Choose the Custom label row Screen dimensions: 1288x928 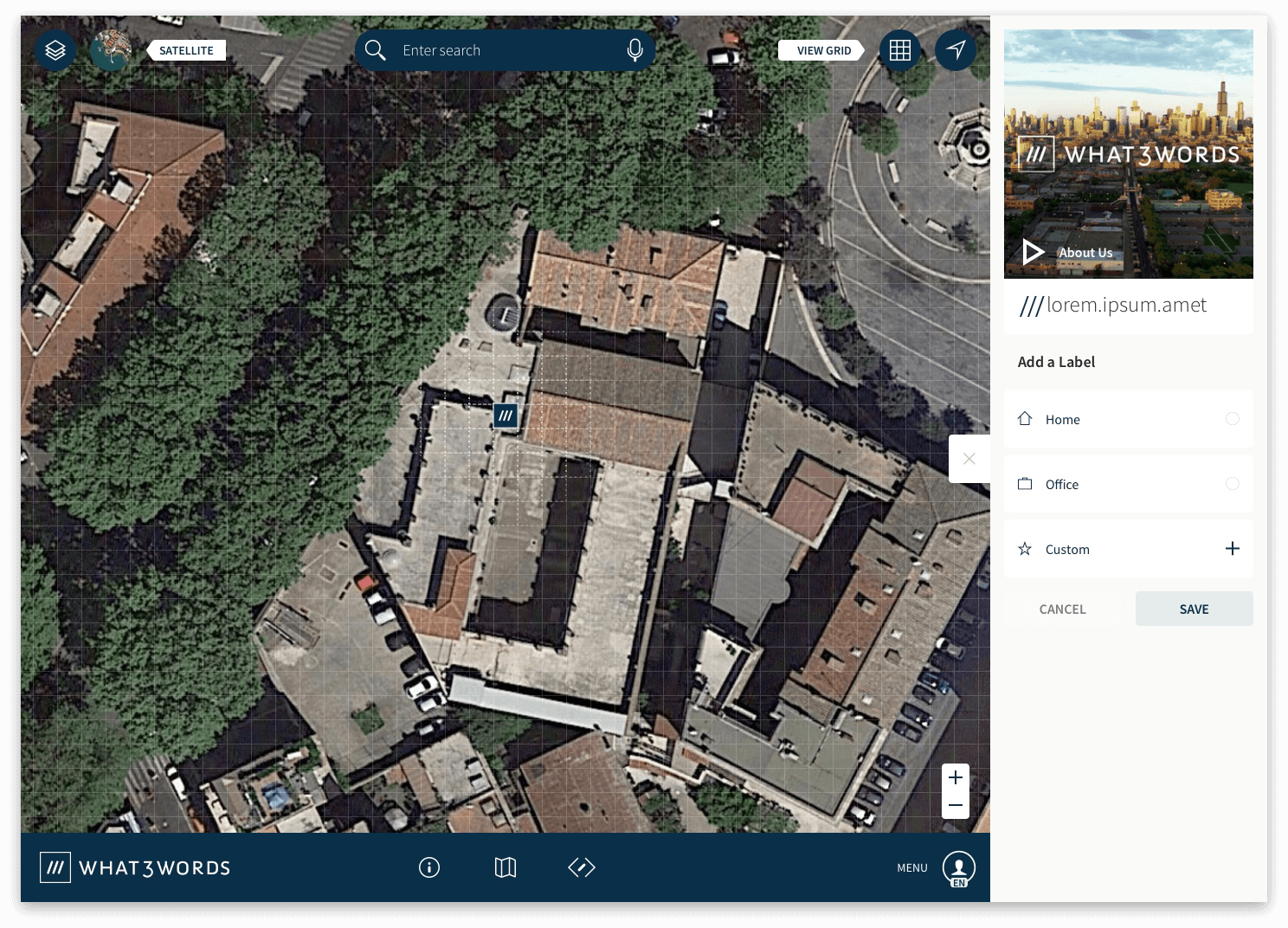[1129, 549]
